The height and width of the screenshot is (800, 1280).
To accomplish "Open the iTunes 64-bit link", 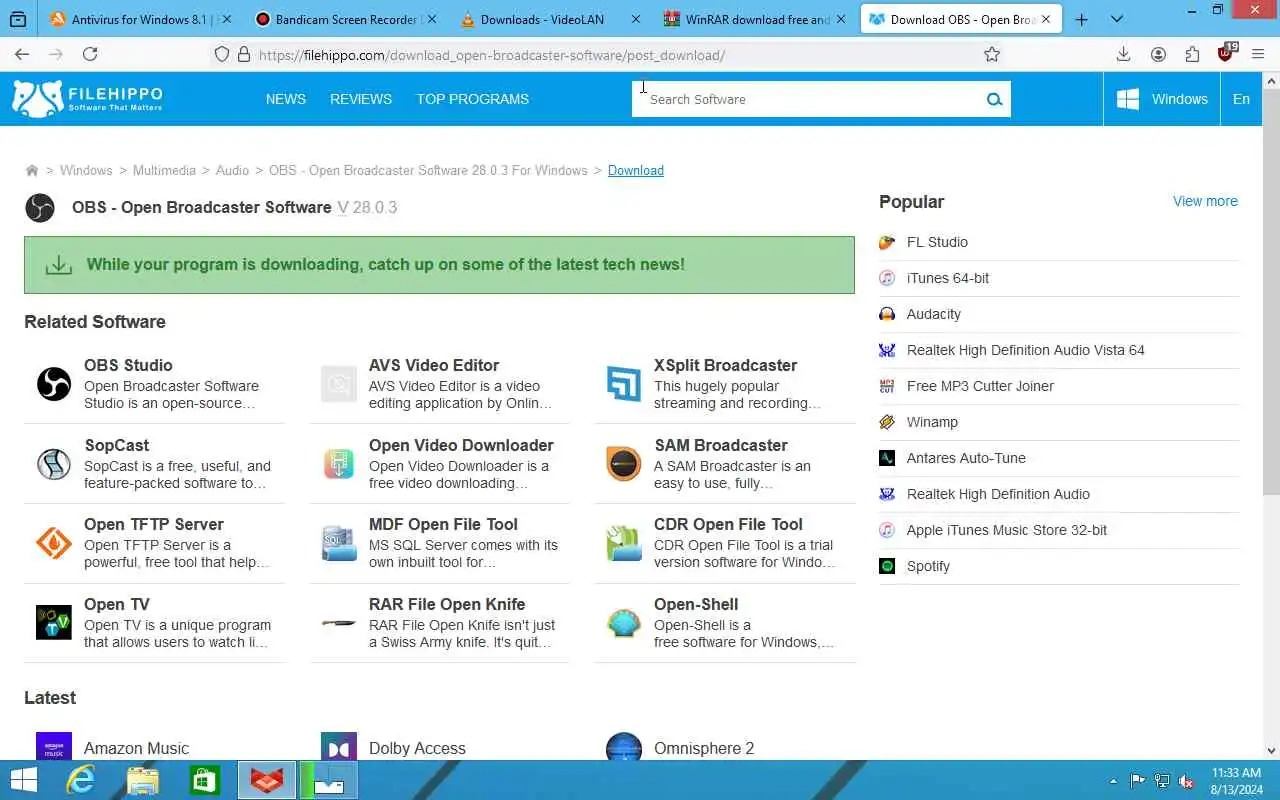I will (x=948, y=278).
